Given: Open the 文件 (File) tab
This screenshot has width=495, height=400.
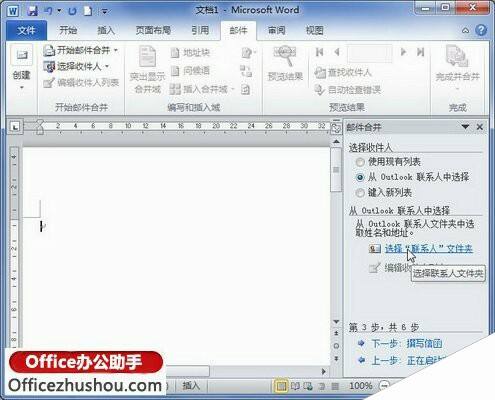Looking at the screenshot, I should click(x=26, y=31).
